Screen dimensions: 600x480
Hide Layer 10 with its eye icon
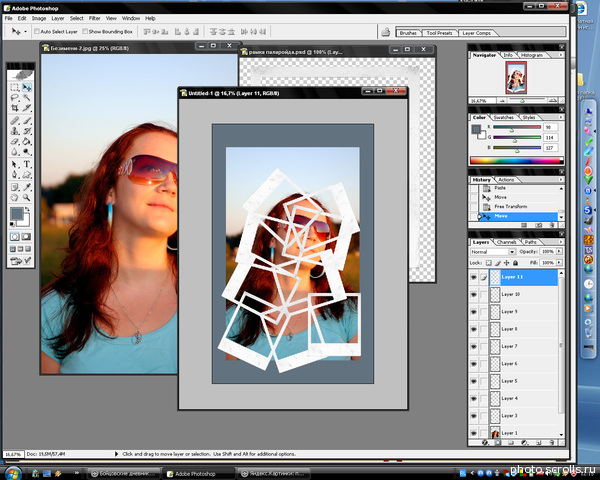coord(474,294)
